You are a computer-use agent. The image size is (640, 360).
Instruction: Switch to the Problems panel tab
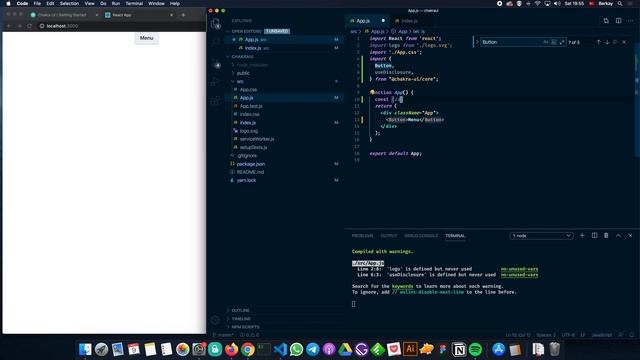[362, 236]
